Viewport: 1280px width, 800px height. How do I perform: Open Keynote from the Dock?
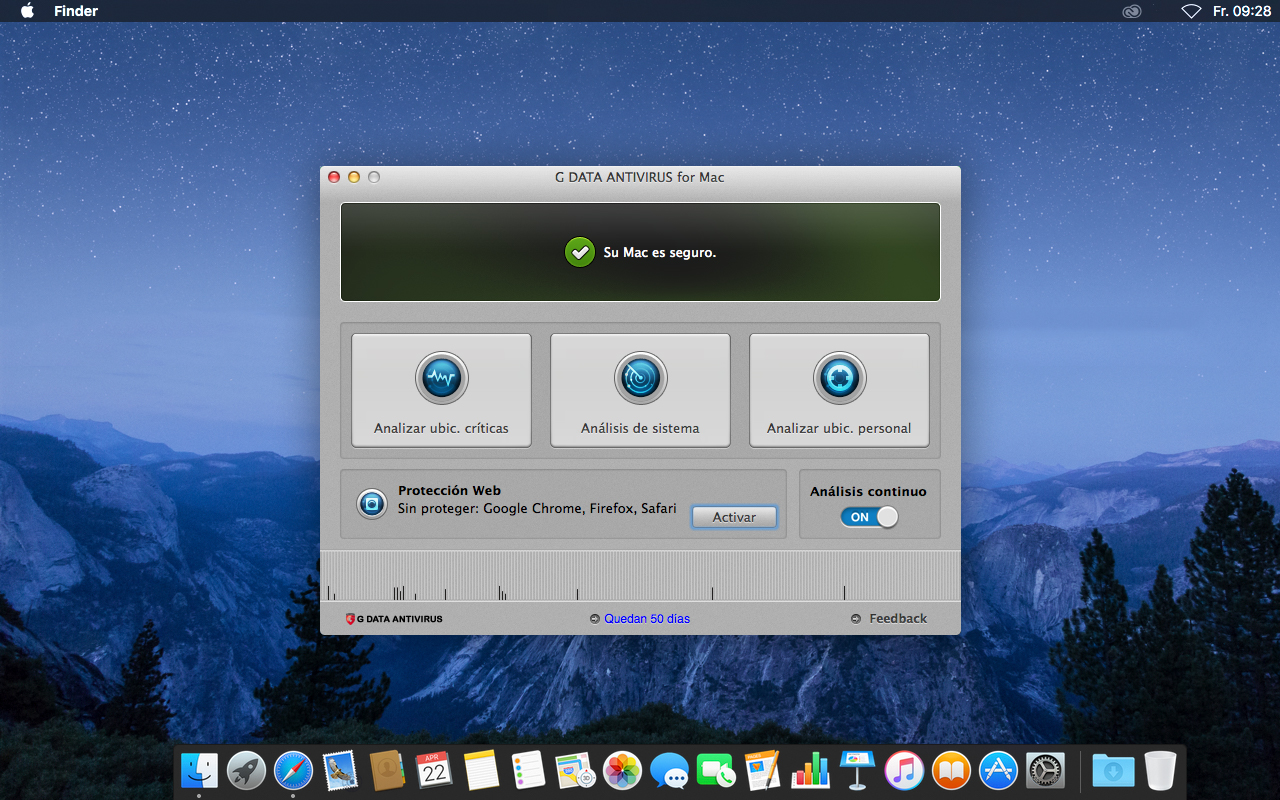point(857,770)
